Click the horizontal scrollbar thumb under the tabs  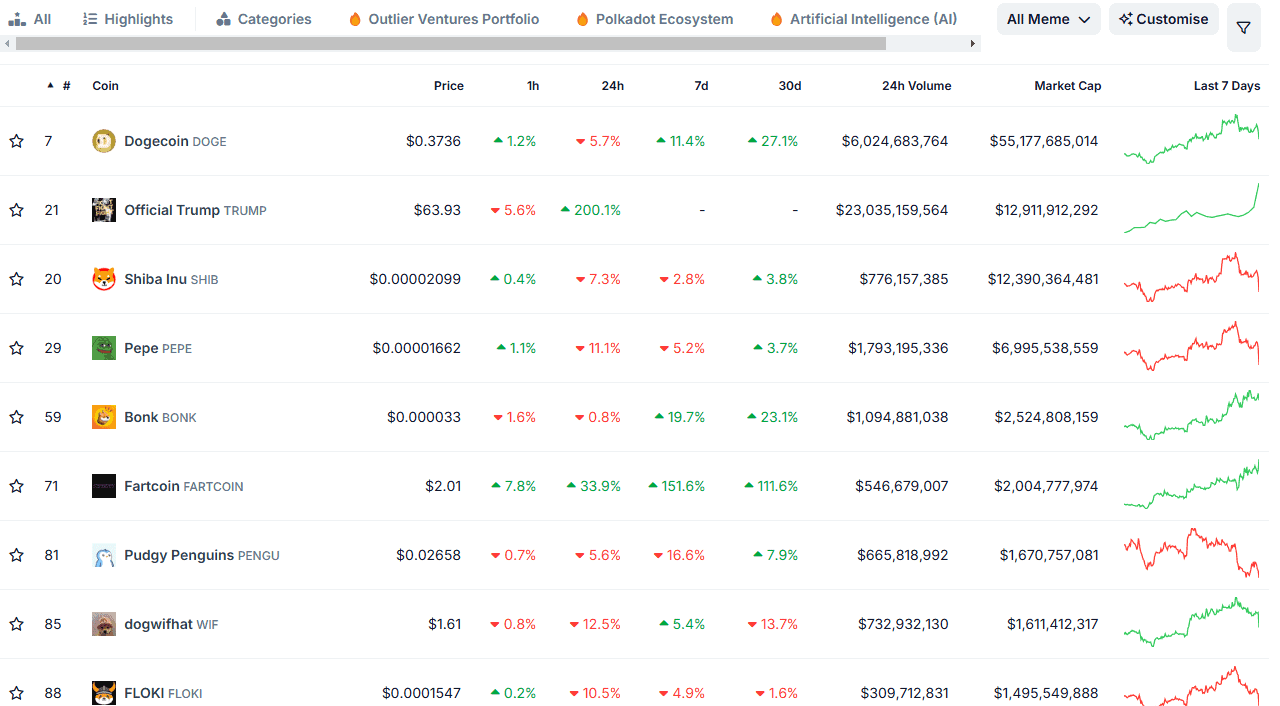tap(451, 44)
